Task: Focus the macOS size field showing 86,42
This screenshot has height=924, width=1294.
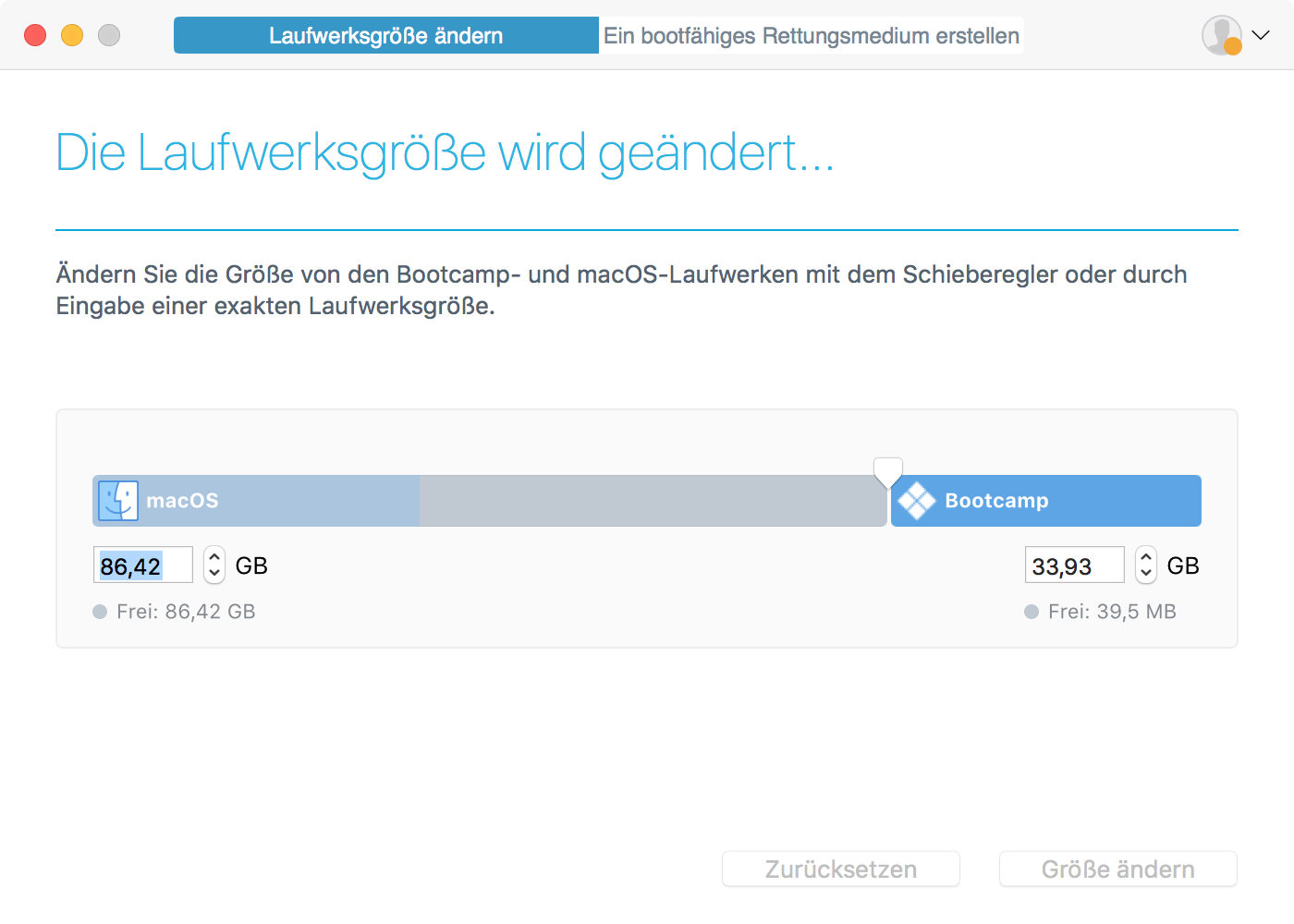Action: [x=142, y=565]
